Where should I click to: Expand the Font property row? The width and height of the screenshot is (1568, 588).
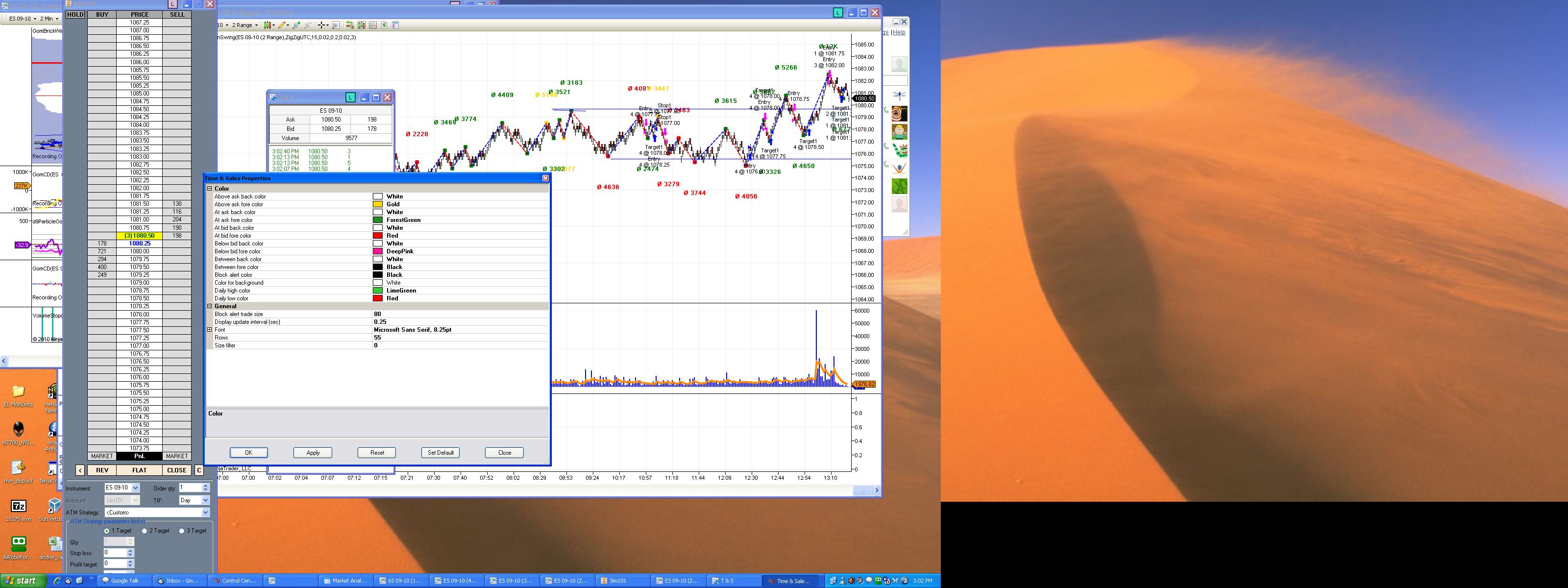pos(209,330)
